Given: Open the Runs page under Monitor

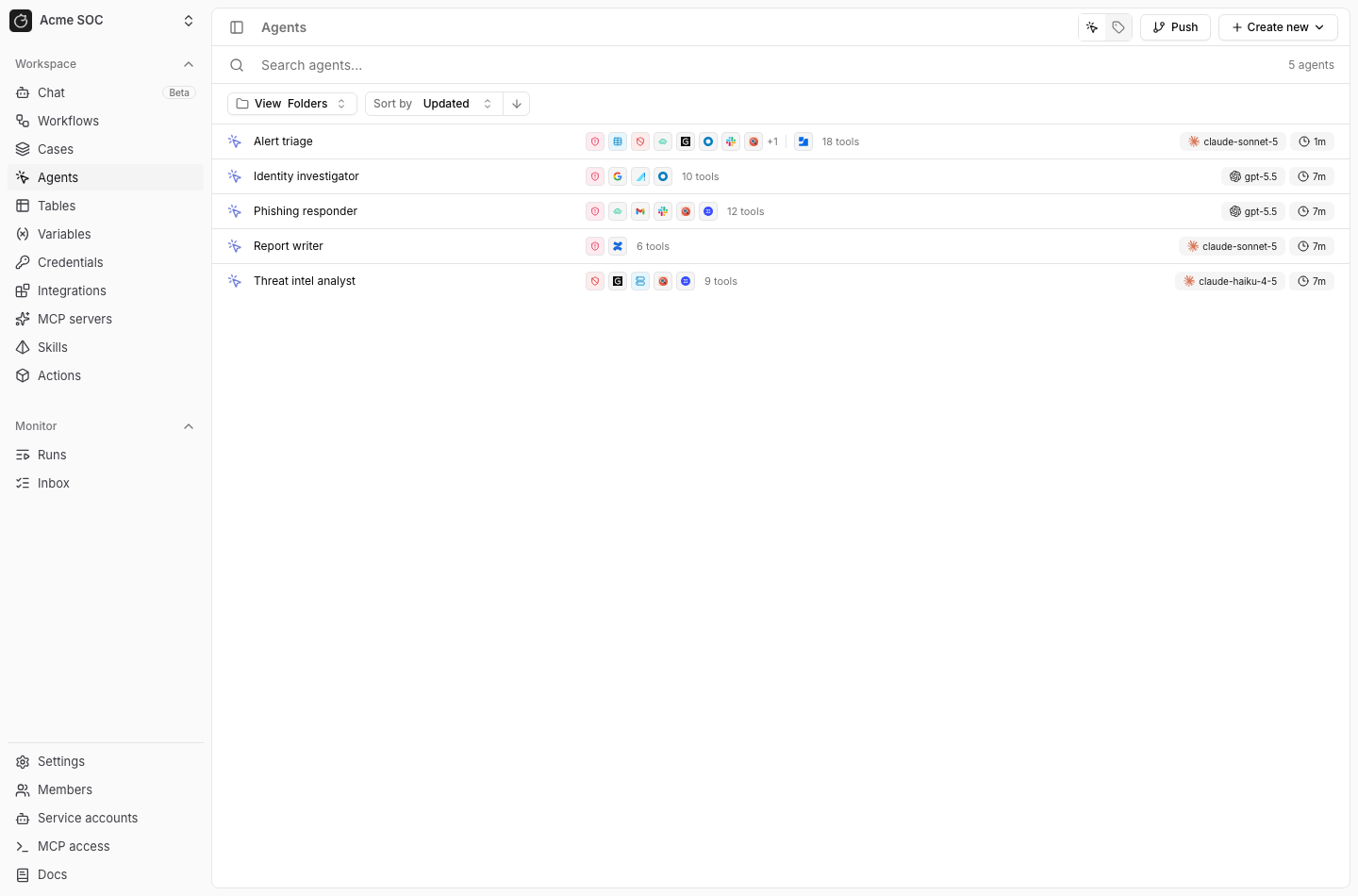Looking at the screenshot, I should tap(106, 455).
